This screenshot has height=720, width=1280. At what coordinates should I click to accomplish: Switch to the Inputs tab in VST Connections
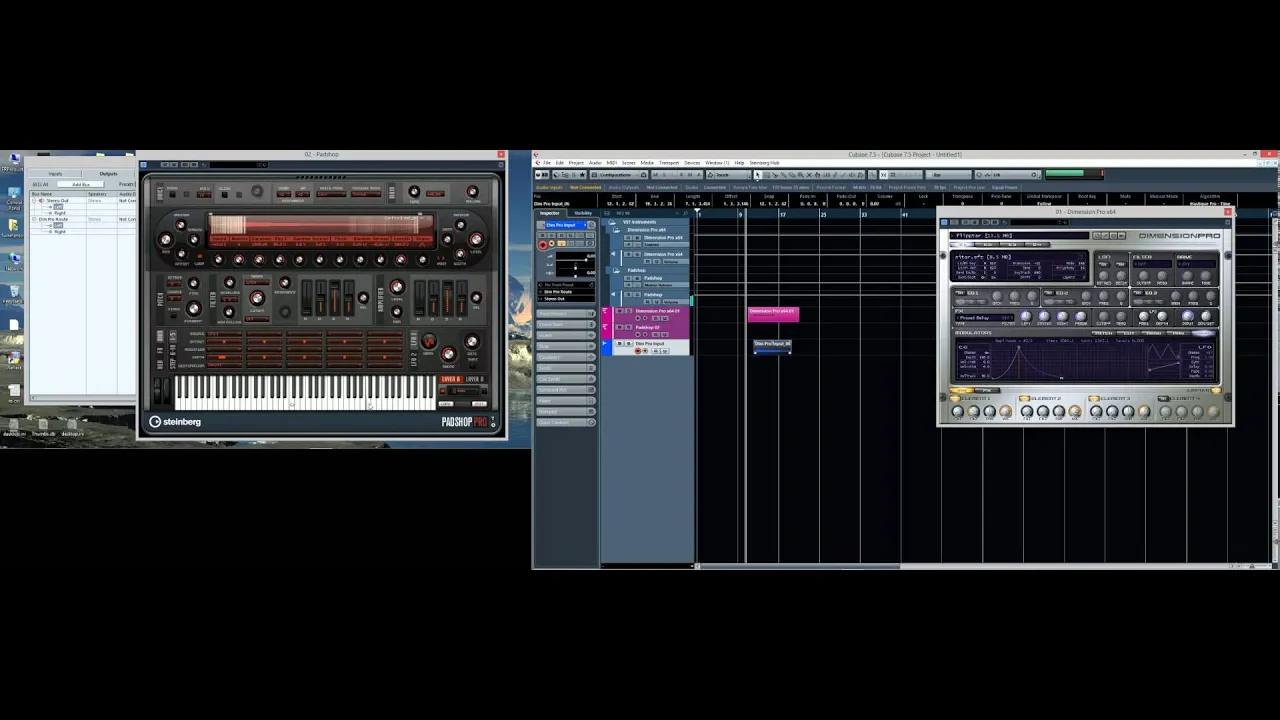[55, 174]
